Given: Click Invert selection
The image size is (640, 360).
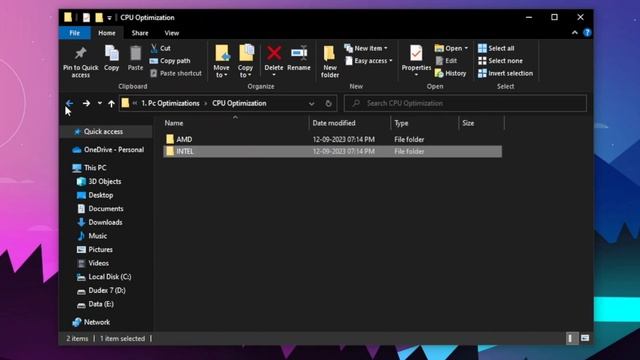Looking at the screenshot, I should (x=505, y=73).
